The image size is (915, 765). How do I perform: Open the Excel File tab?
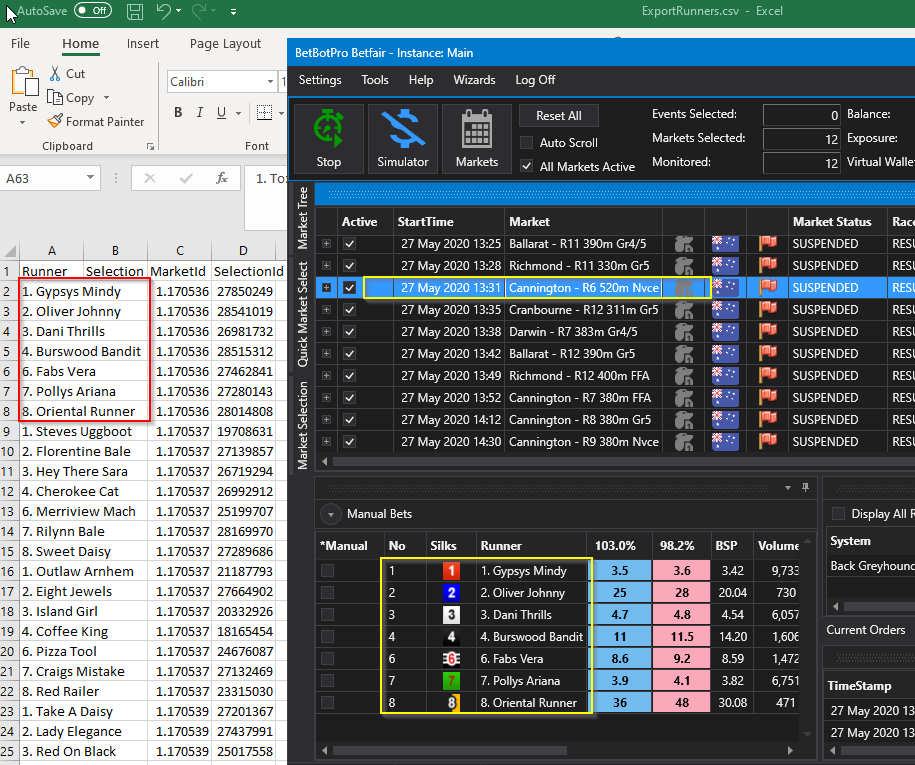click(x=20, y=44)
